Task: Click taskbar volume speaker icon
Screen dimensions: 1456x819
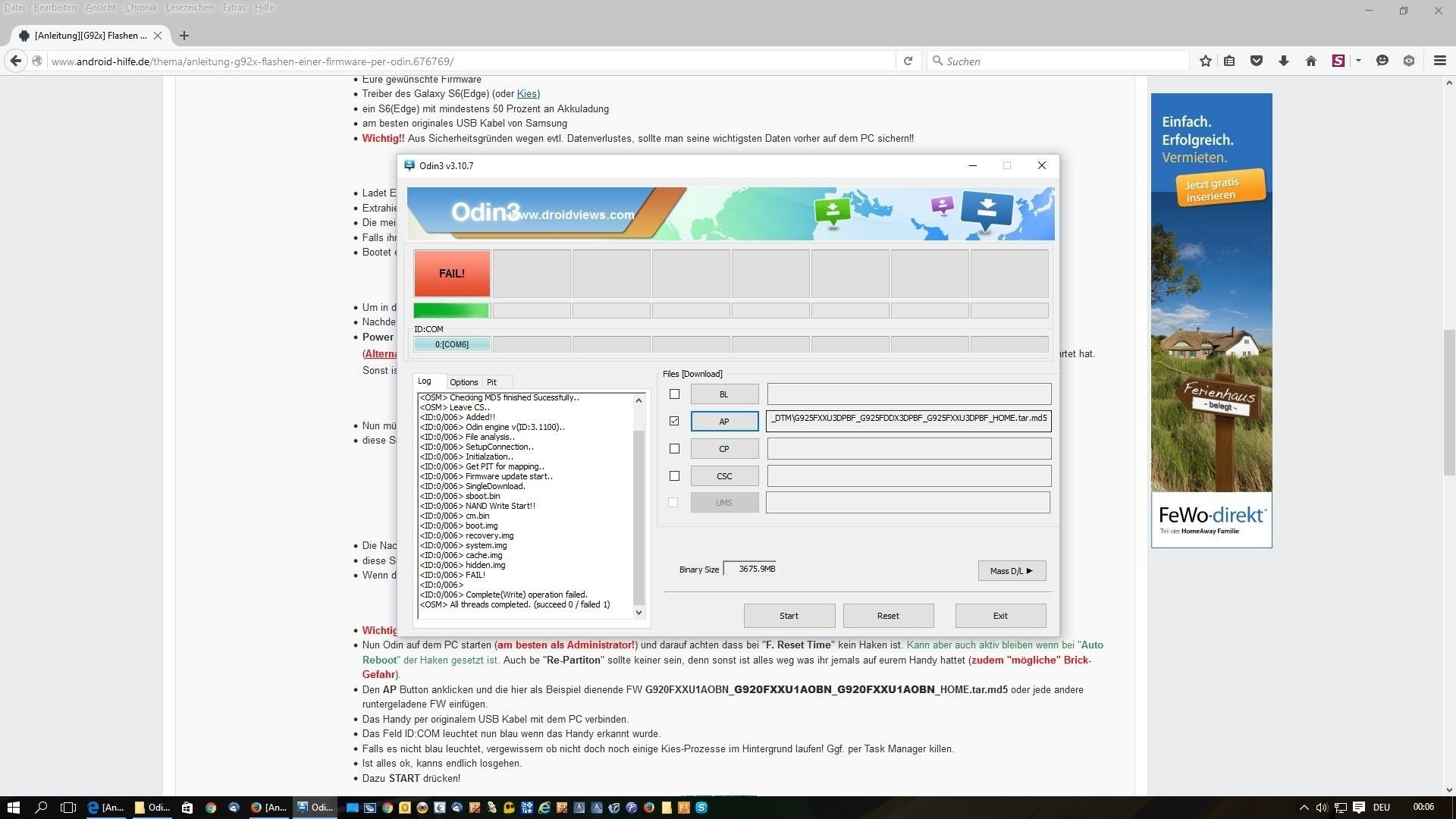Action: [x=1322, y=808]
